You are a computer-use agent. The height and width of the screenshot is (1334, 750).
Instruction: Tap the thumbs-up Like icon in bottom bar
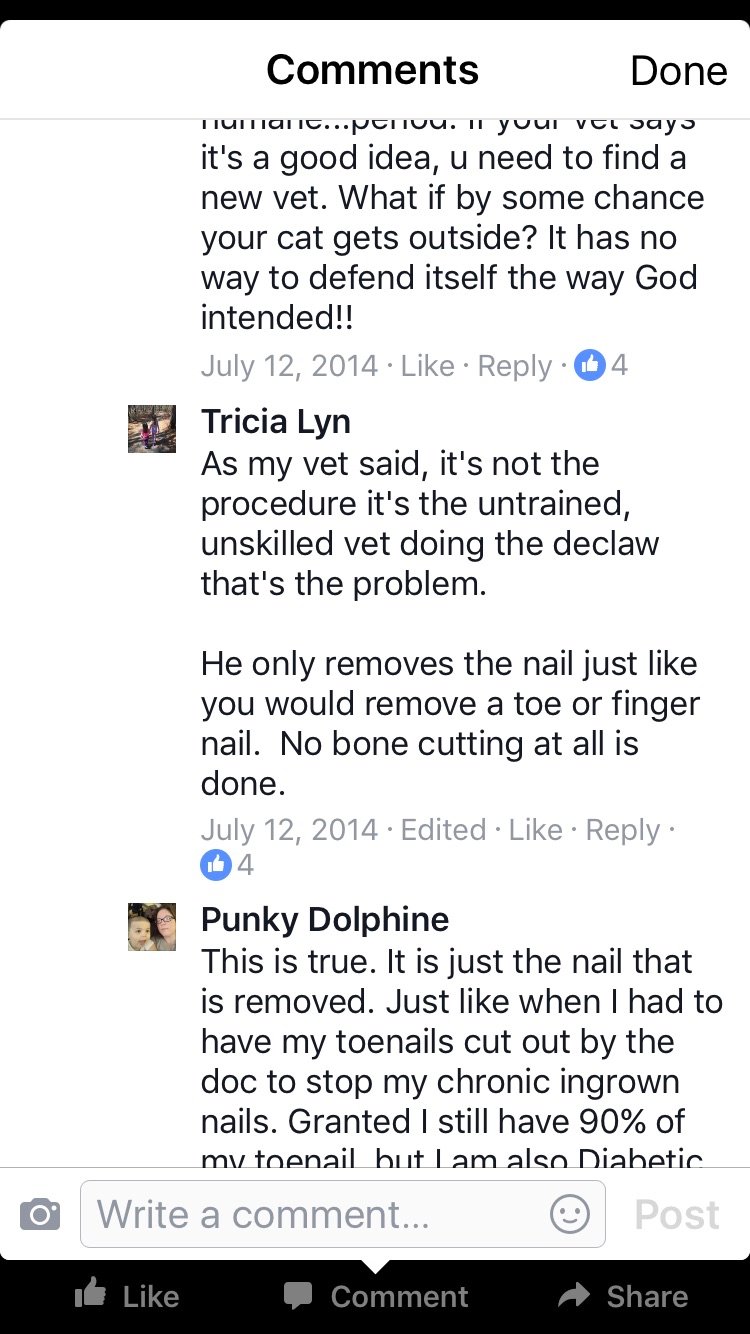(x=91, y=1295)
